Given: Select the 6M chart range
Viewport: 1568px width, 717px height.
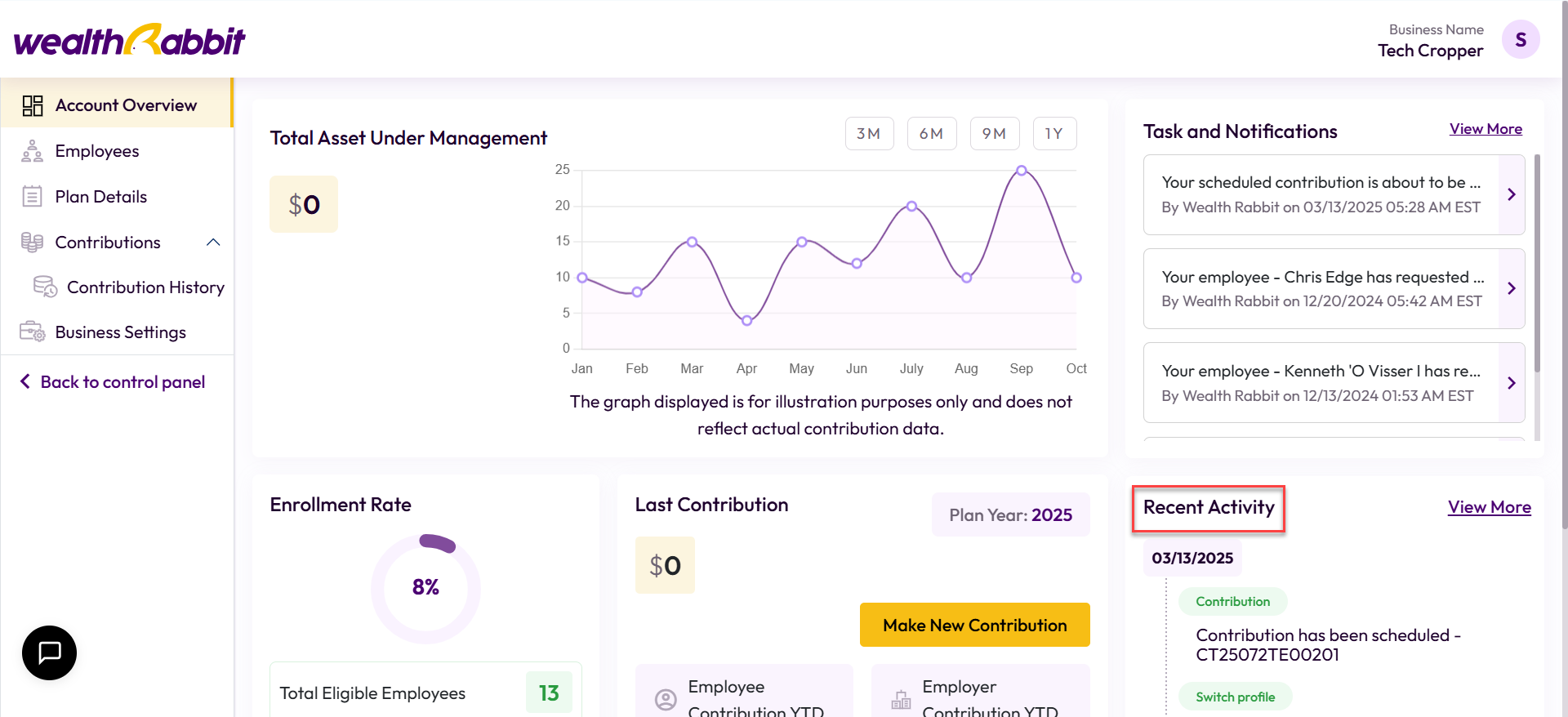Looking at the screenshot, I should tap(932, 133).
